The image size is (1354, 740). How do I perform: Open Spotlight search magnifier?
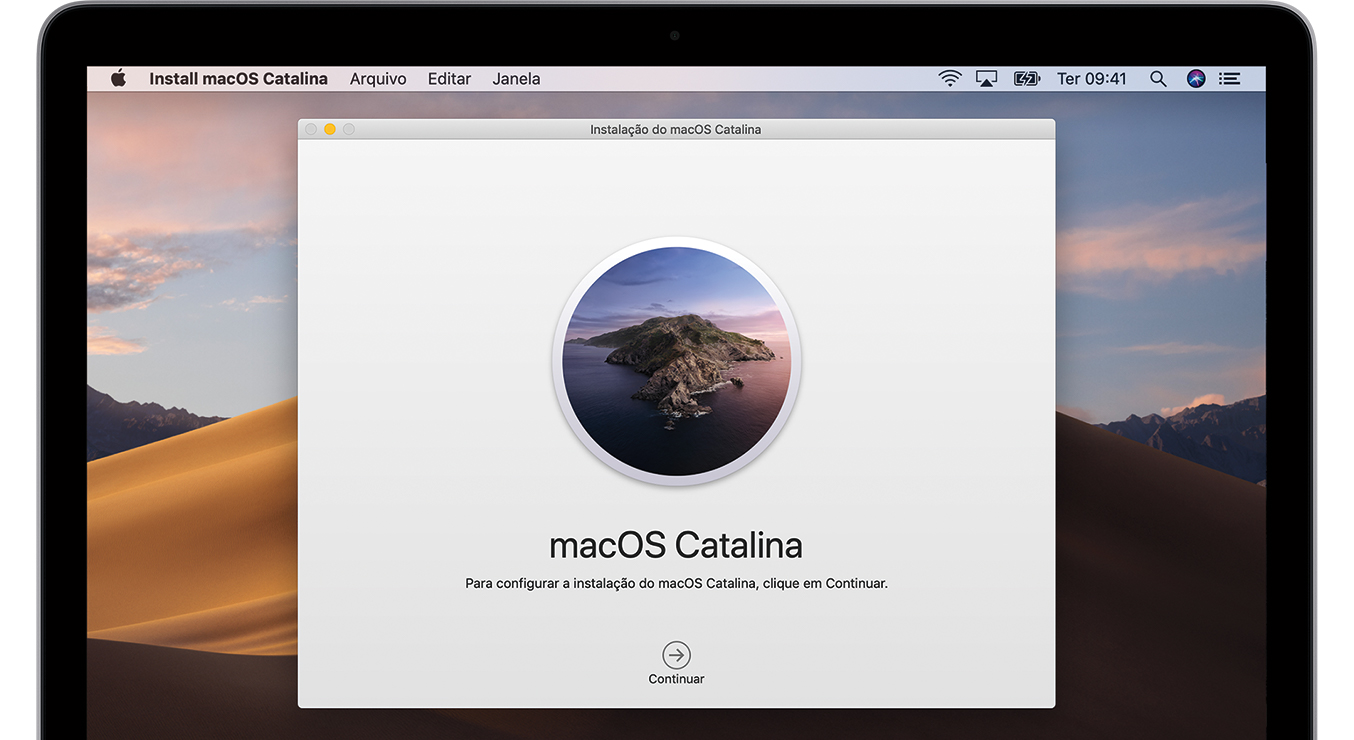point(1158,79)
